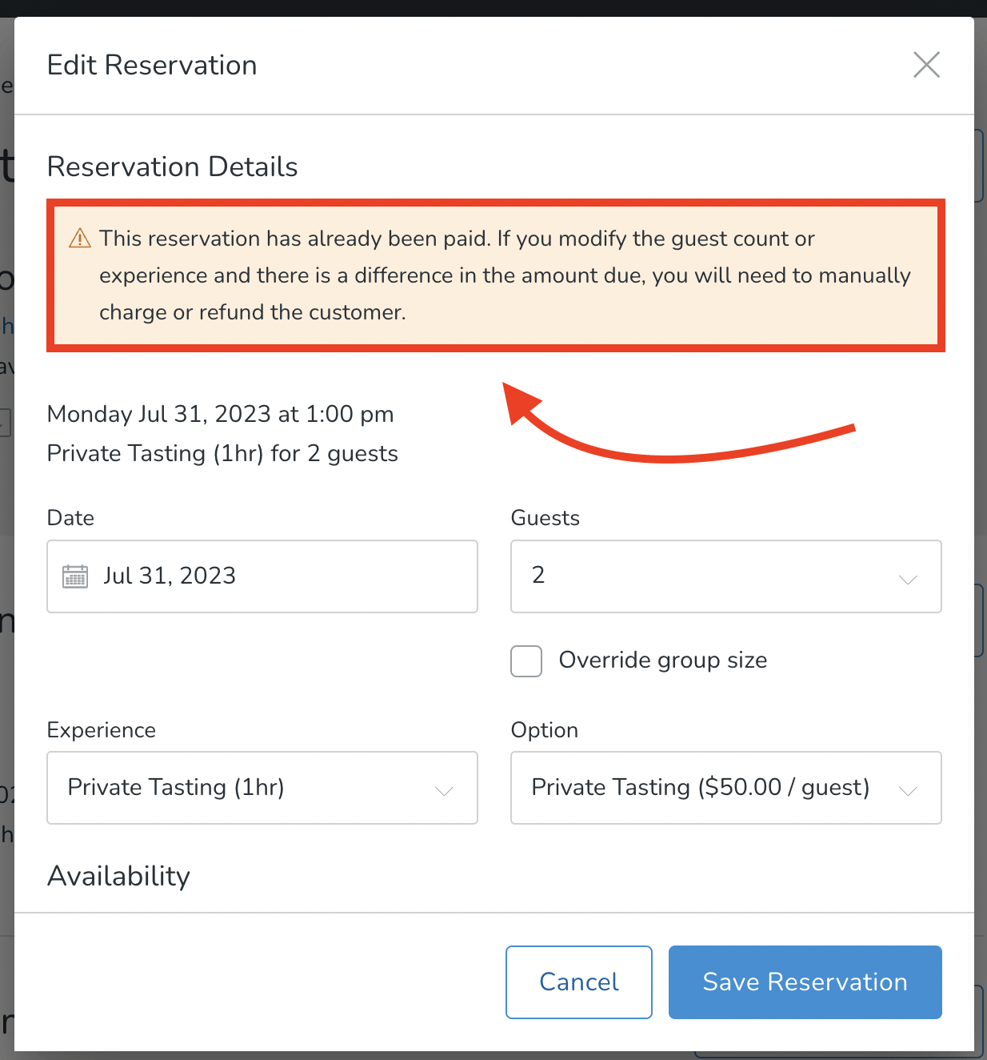Click the X to dismiss the dialog
Image resolution: width=987 pixels, height=1060 pixels.
925,64
